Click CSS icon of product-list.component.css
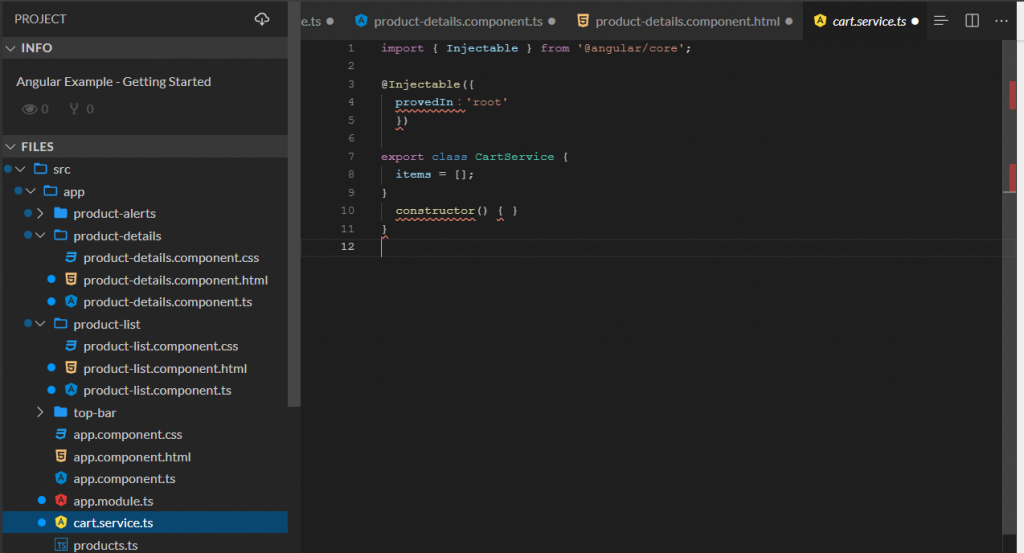1024x553 pixels. (x=71, y=346)
